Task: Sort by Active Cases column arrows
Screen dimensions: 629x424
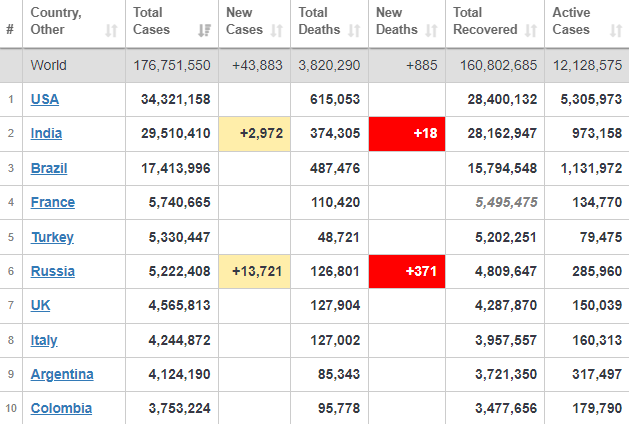Action: (616, 30)
